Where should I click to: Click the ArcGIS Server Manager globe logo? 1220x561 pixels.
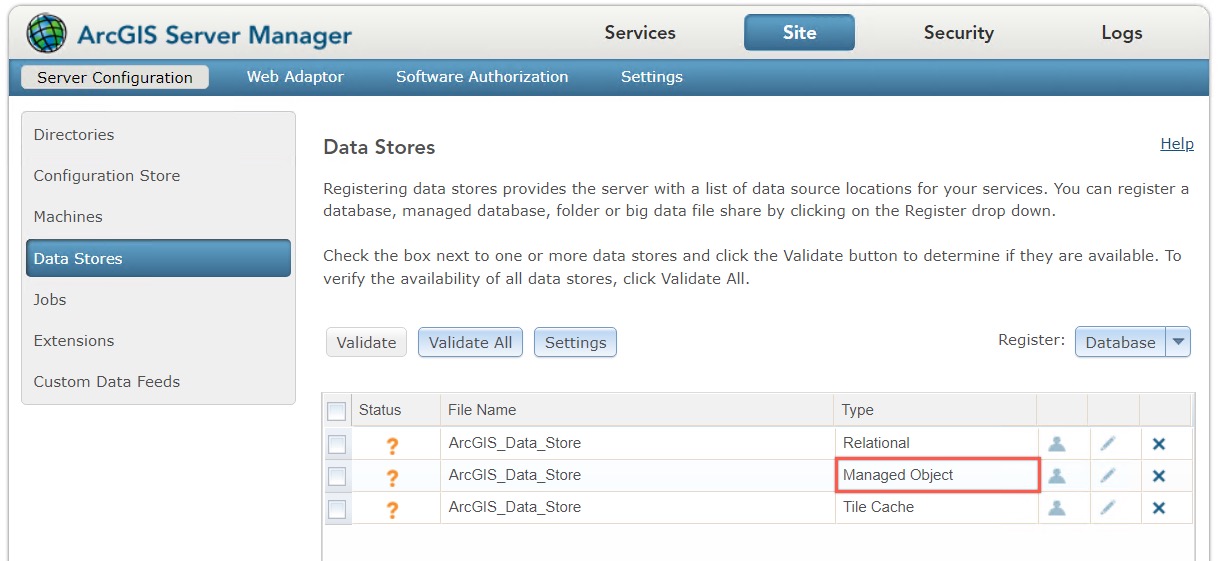click(x=47, y=34)
